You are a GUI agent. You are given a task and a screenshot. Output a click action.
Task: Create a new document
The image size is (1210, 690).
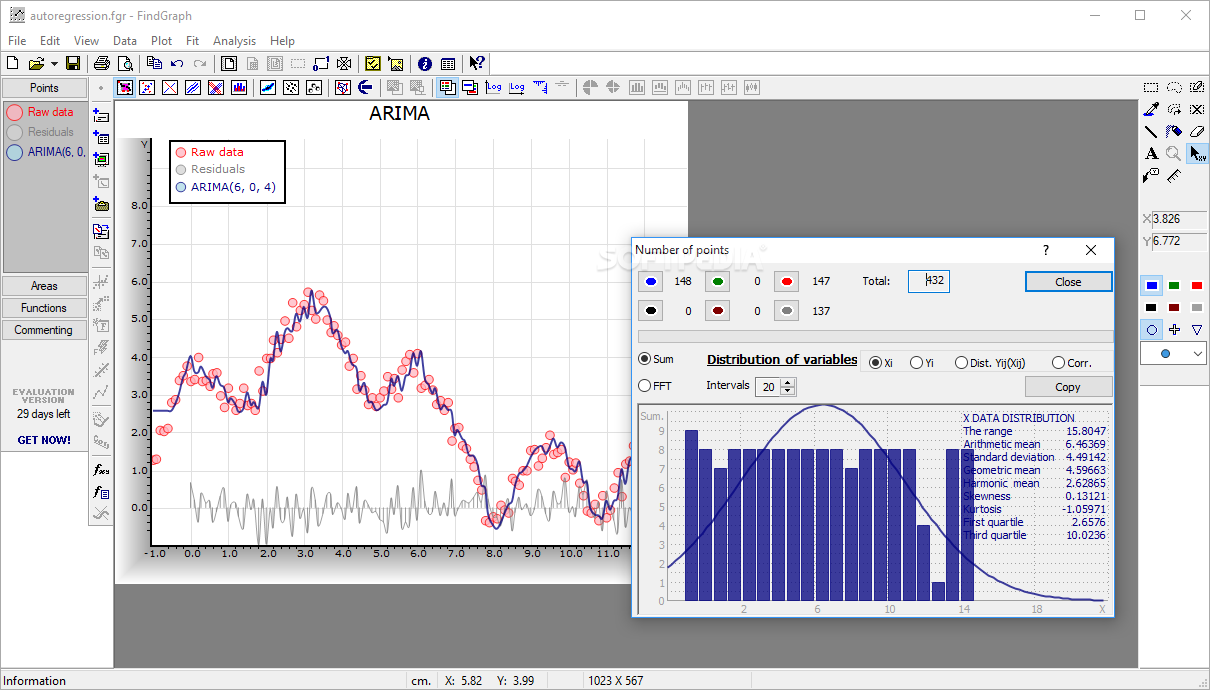click(x=13, y=63)
